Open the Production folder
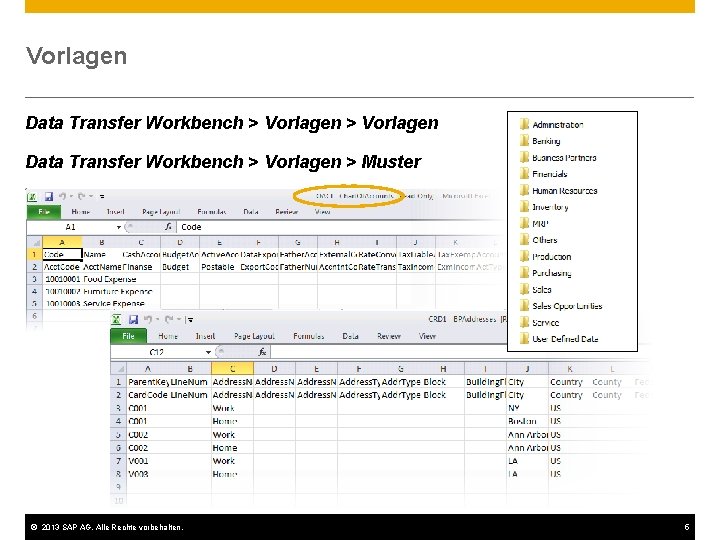 pyautogui.click(x=546, y=257)
